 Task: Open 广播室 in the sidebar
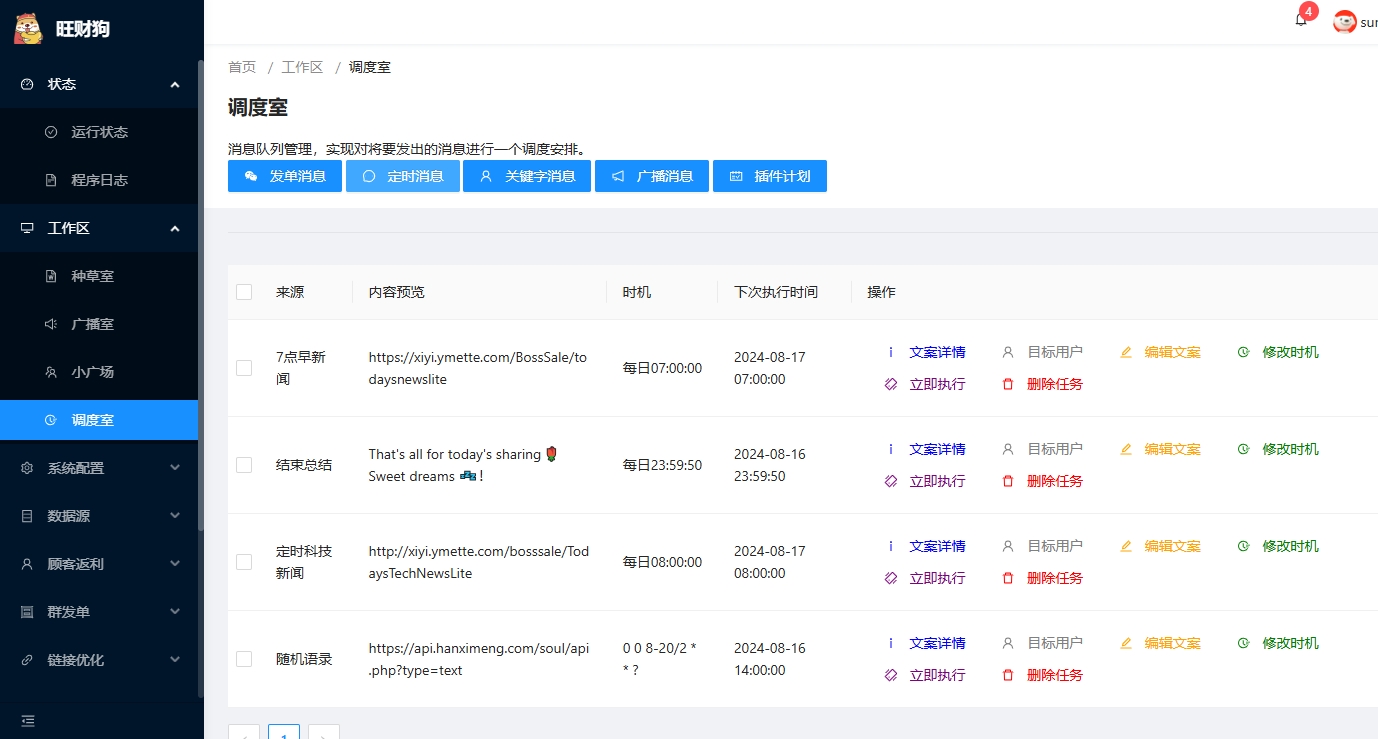pyautogui.click(x=92, y=324)
